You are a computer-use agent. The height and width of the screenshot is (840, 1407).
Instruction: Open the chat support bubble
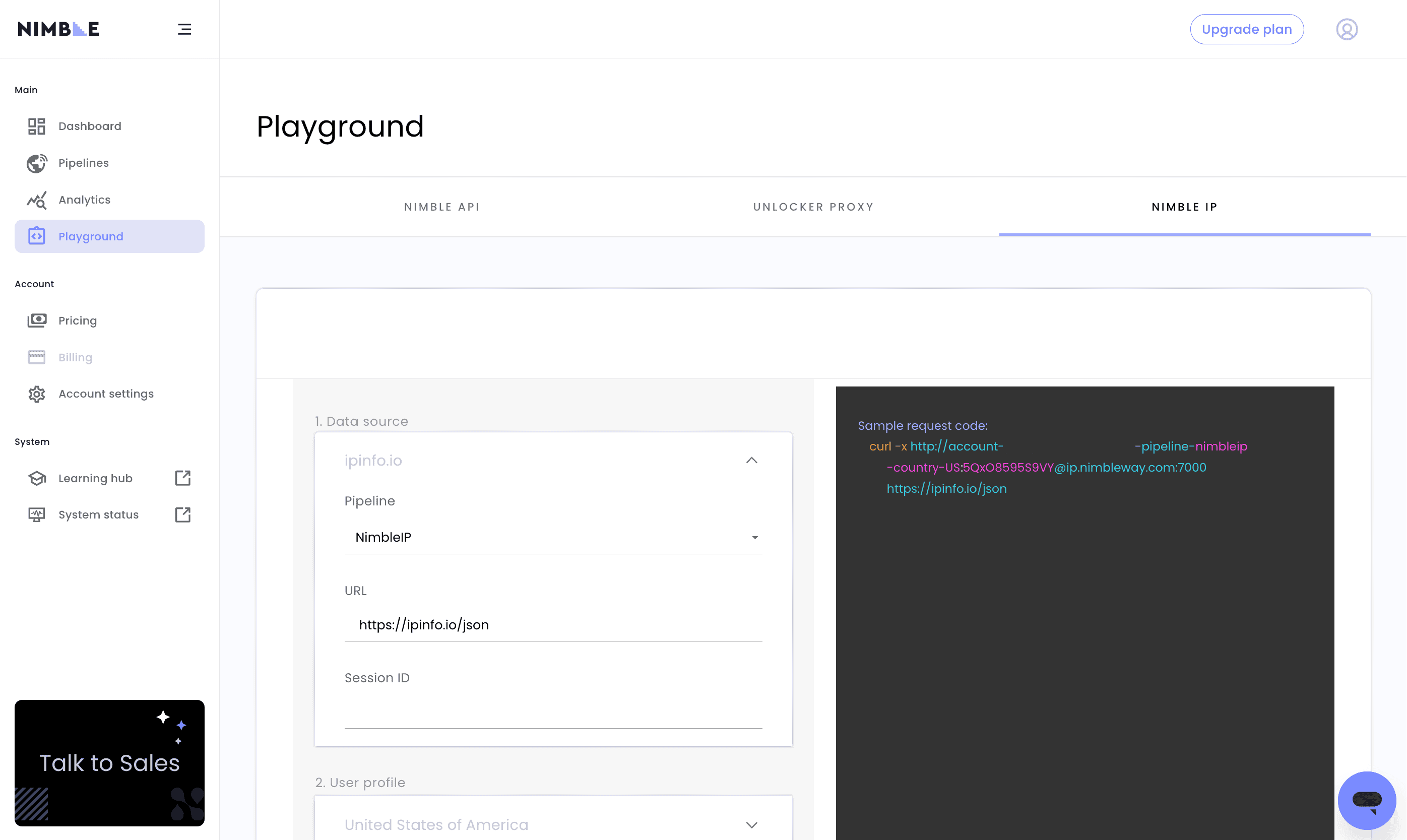click(1366, 800)
